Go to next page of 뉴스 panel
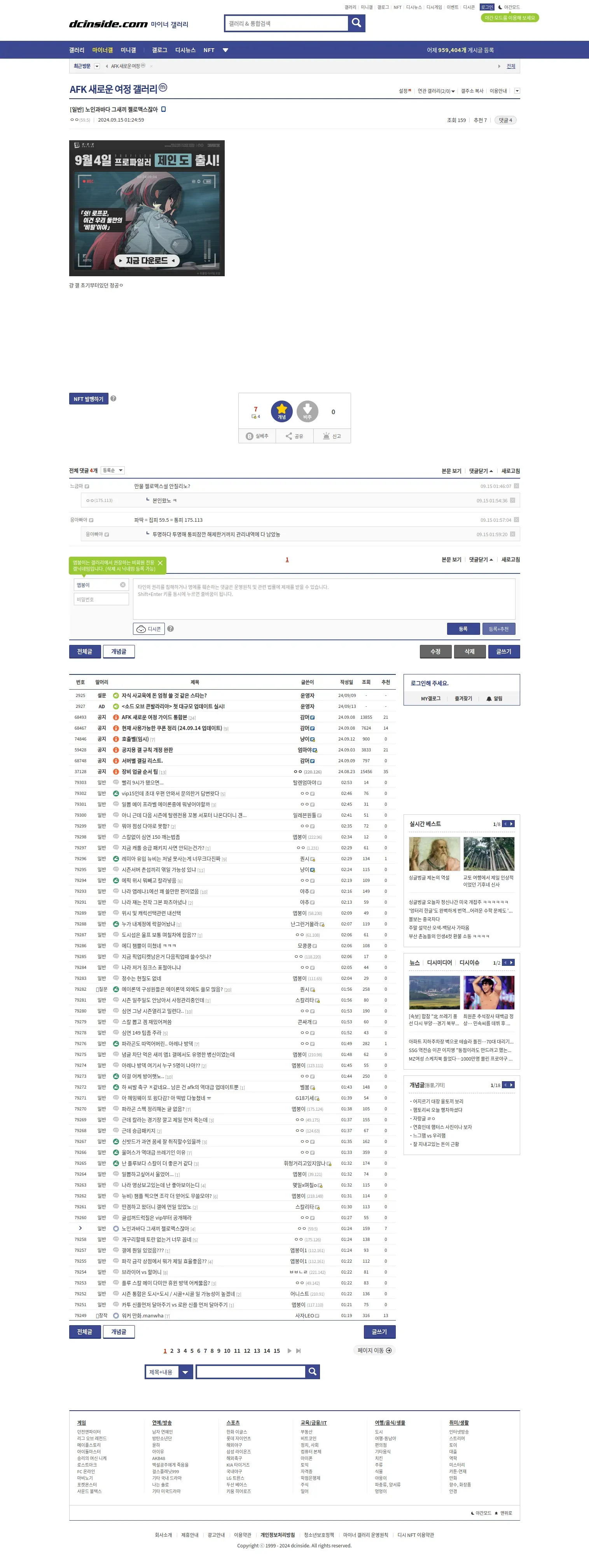 (x=512, y=962)
